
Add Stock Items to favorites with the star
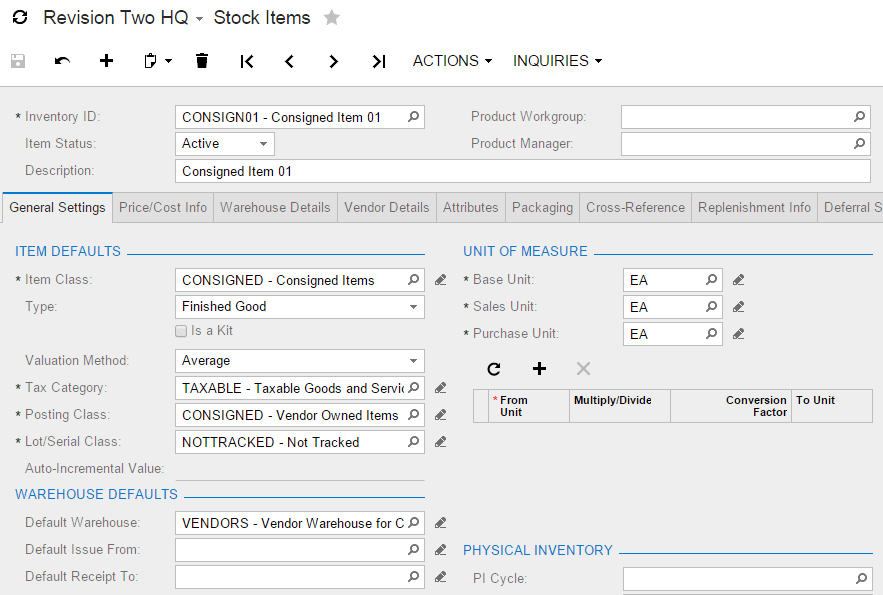coord(332,17)
